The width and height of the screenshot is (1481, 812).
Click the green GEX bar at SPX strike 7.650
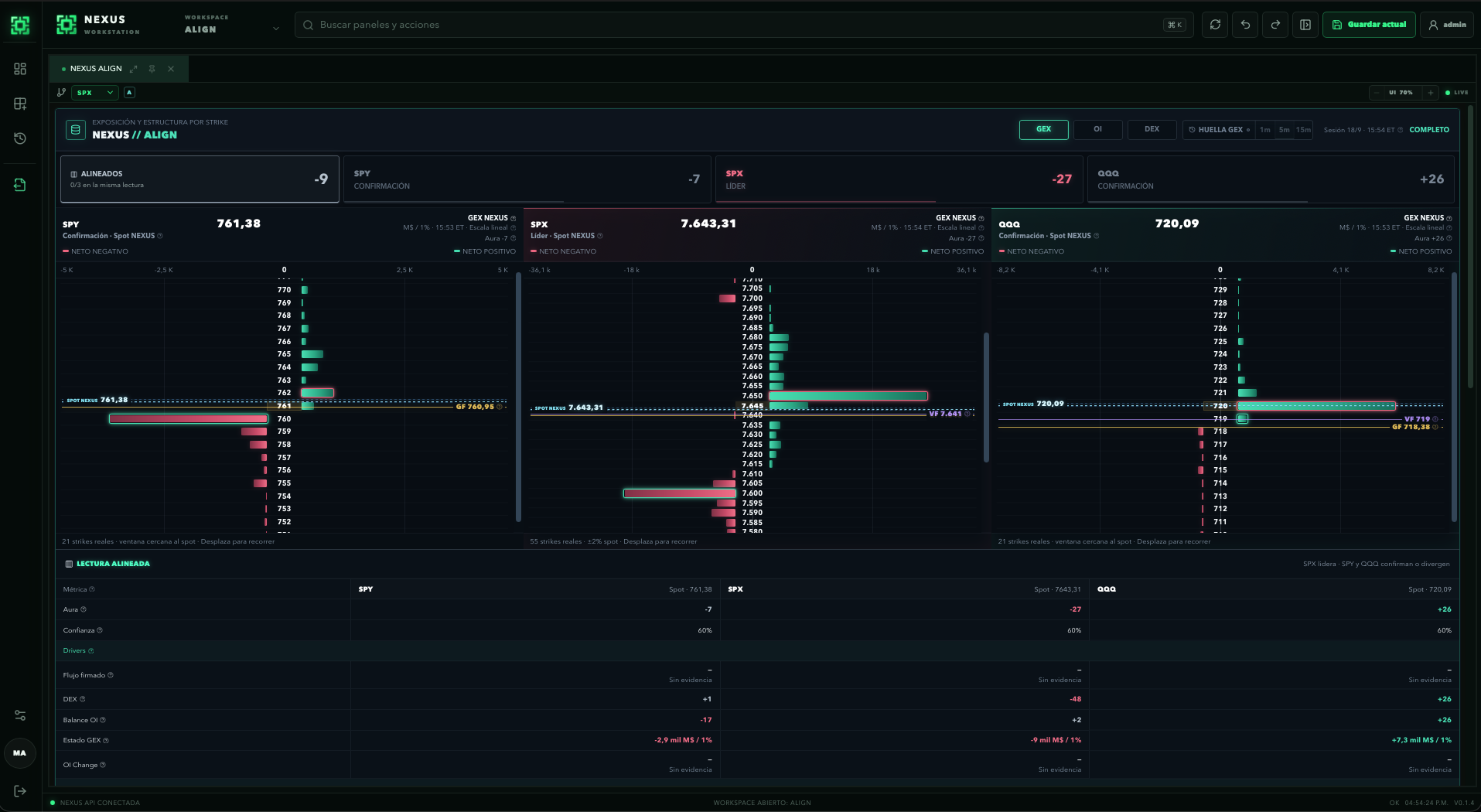(x=848, y=396)
